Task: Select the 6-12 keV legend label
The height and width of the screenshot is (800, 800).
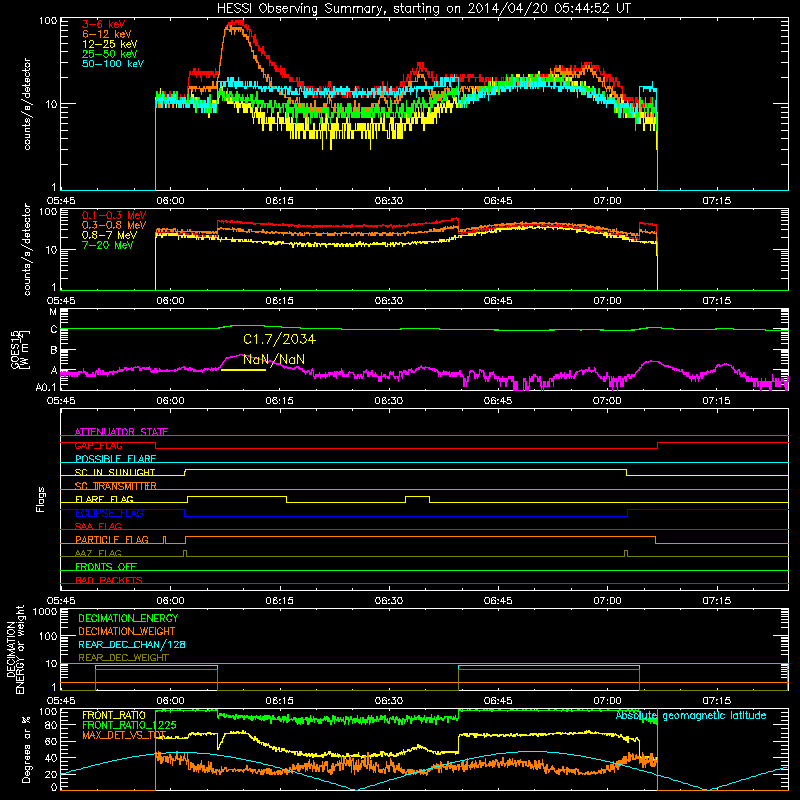Action: [x=107, y=34]
